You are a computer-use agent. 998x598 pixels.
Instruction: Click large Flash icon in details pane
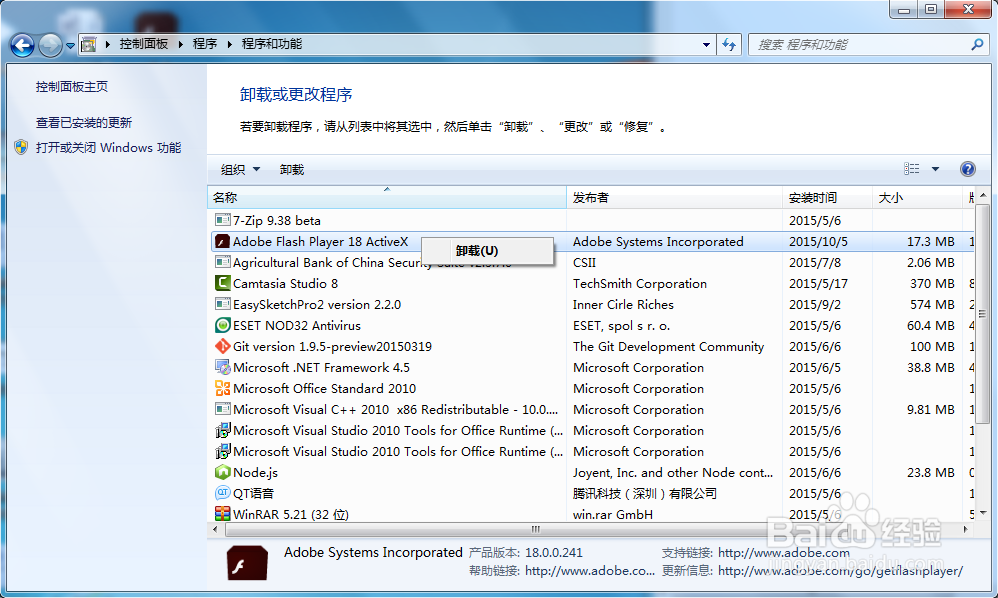(247, 562)
